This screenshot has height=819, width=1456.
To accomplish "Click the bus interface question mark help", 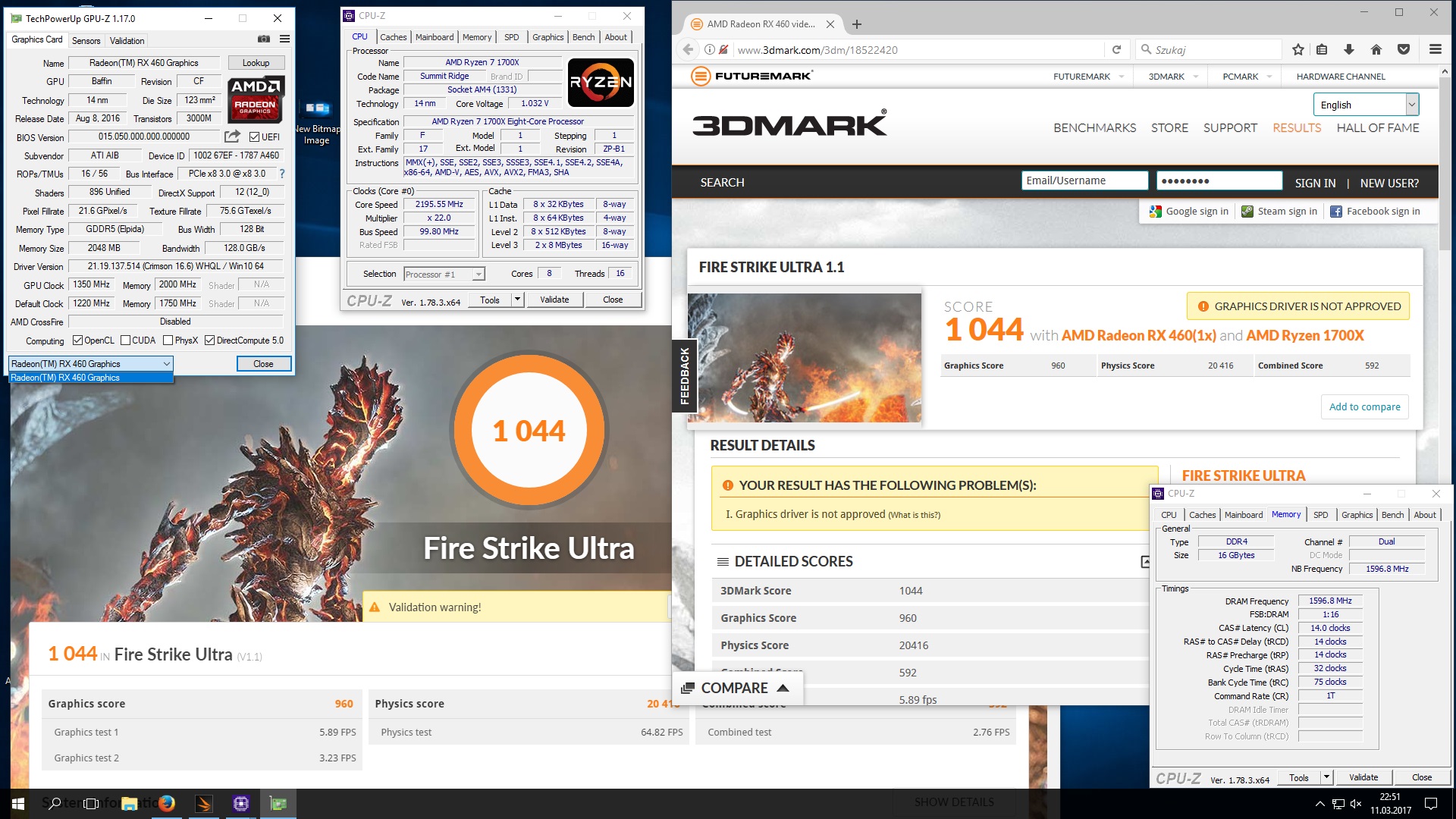I will [x=282, y=174].
